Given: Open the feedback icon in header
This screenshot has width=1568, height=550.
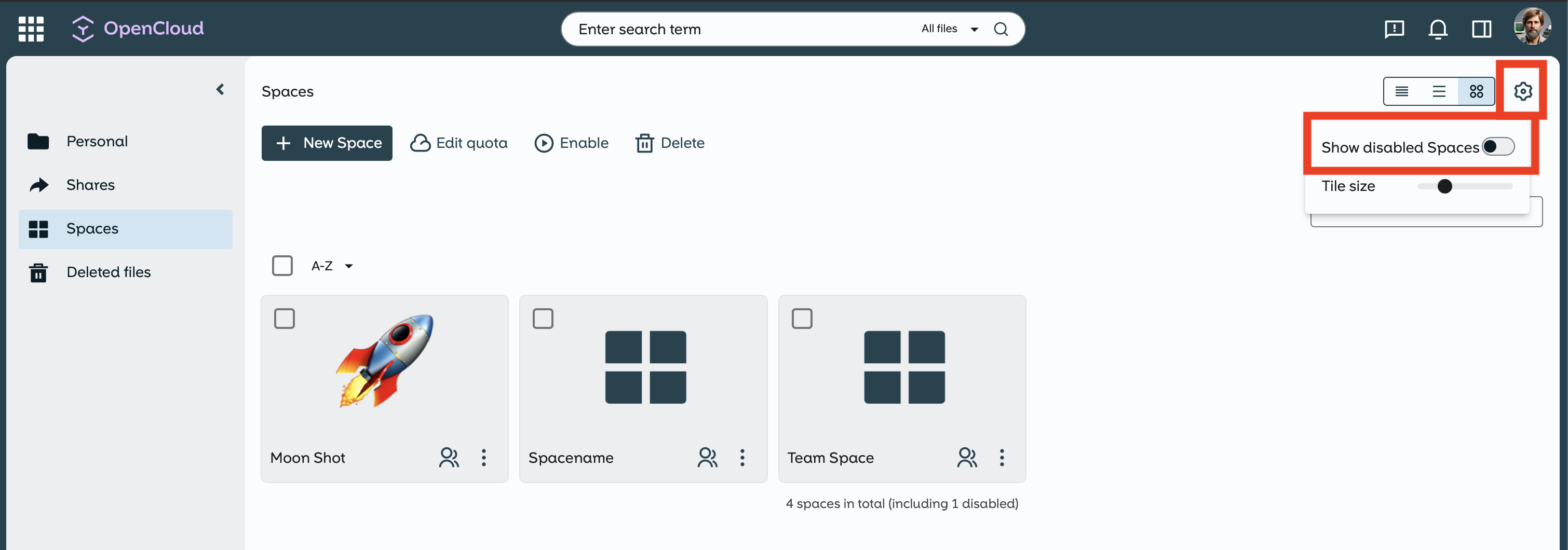Looking at the screenshot, I should [x=1394, y=29].
